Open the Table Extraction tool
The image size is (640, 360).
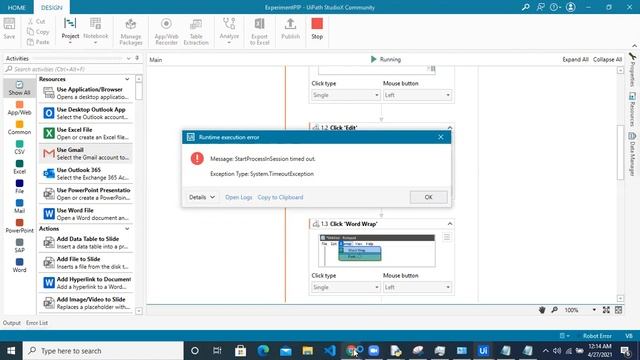click(196, 31)
